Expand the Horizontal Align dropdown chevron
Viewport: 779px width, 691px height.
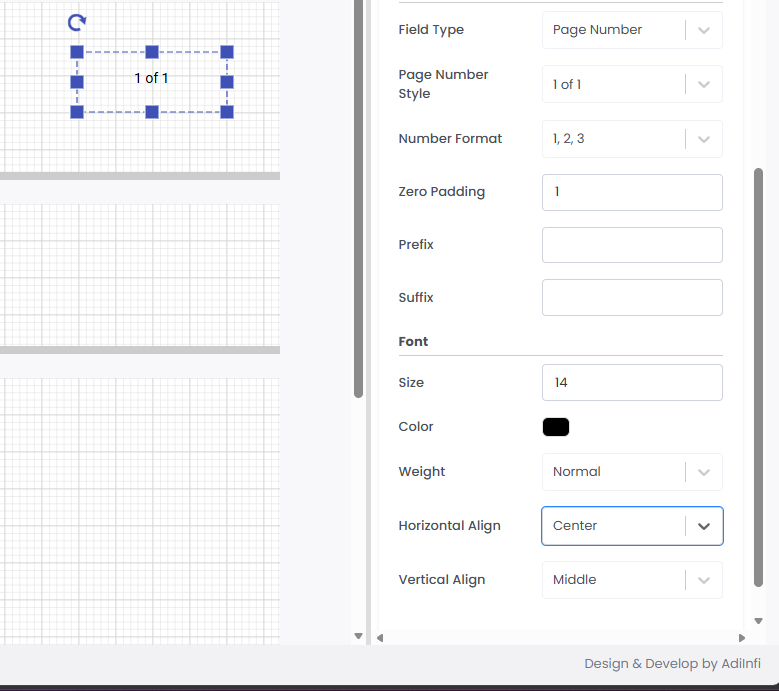pyautogui.click(x=704, y=526)
